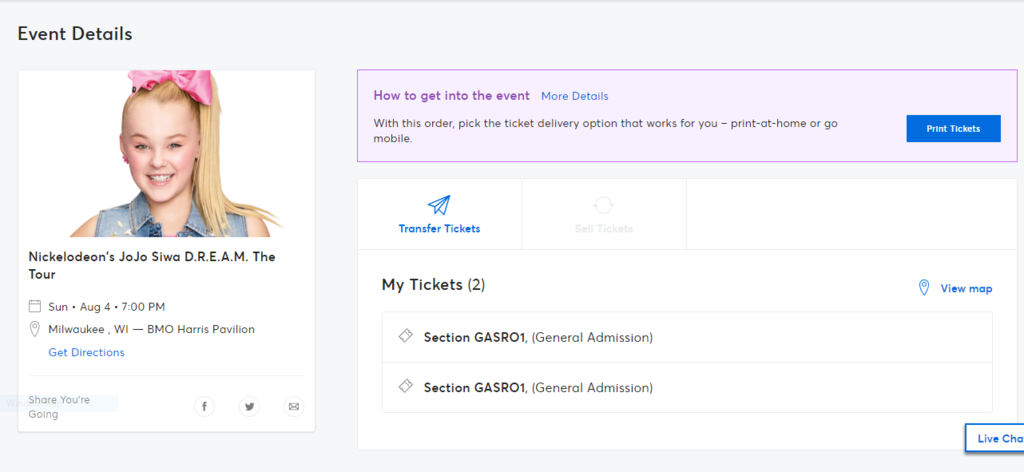
Task: Click the paper plane Transfer Tickets icon
Action: point(439,205)
